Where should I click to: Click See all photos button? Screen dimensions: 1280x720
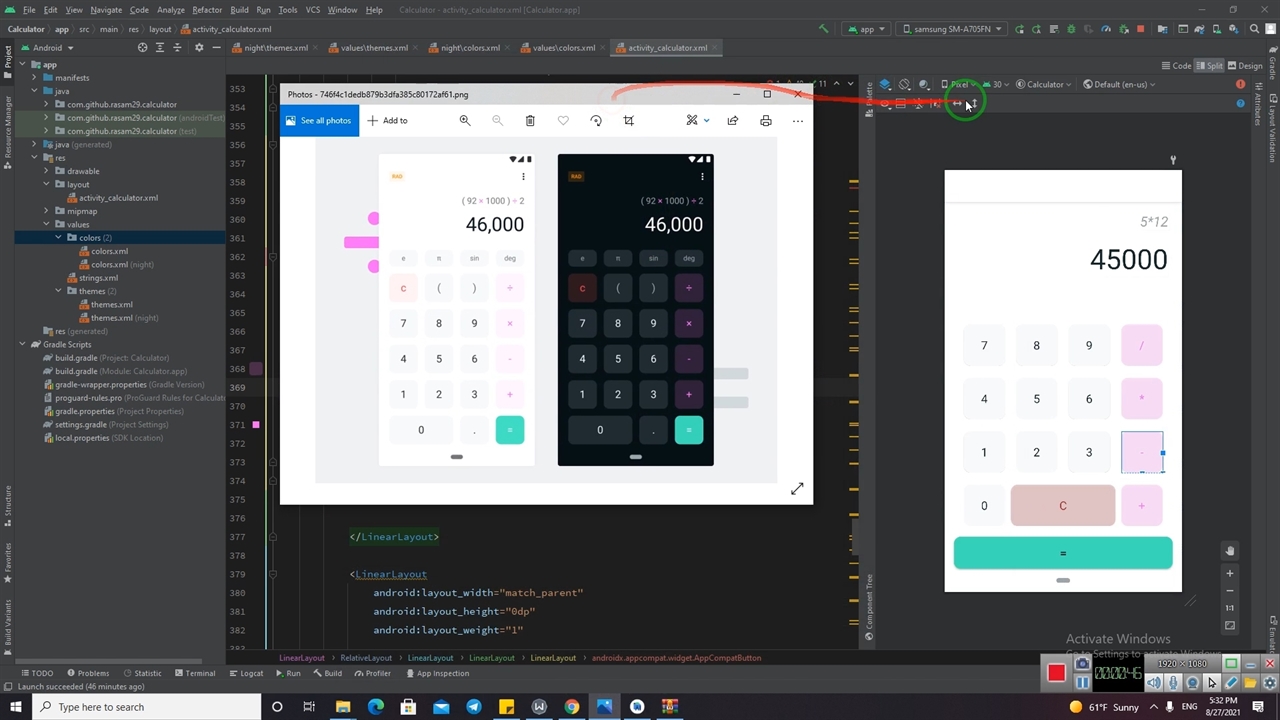(x=319, y=121)
